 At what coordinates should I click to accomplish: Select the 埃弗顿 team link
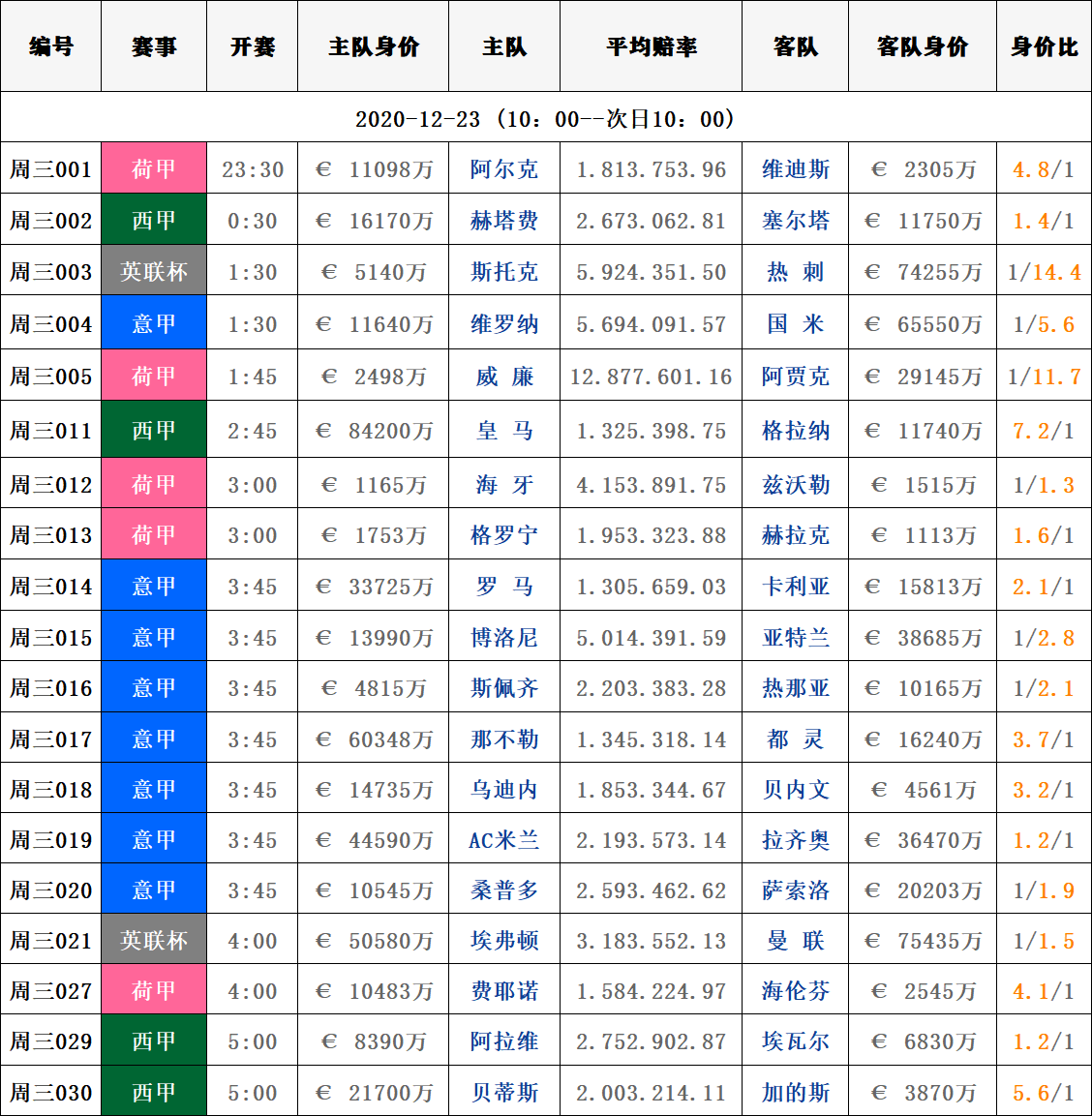coord(503,941)
